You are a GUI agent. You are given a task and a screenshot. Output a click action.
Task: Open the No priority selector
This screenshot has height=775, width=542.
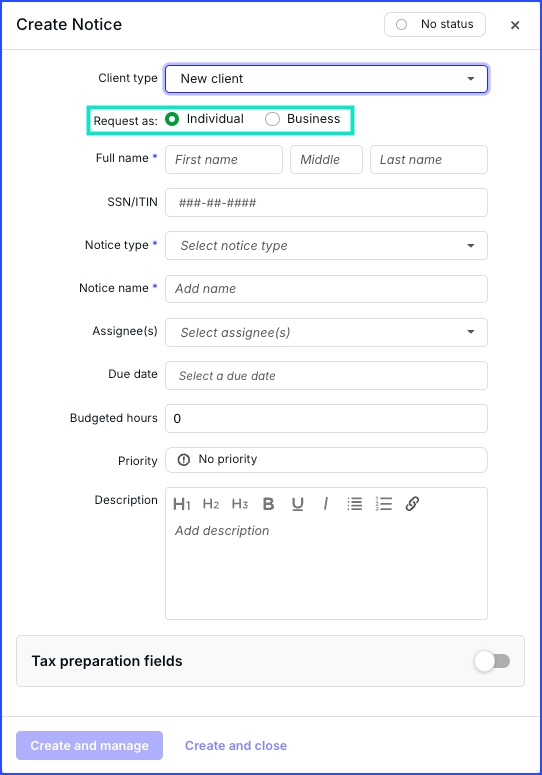pos(326,460)
